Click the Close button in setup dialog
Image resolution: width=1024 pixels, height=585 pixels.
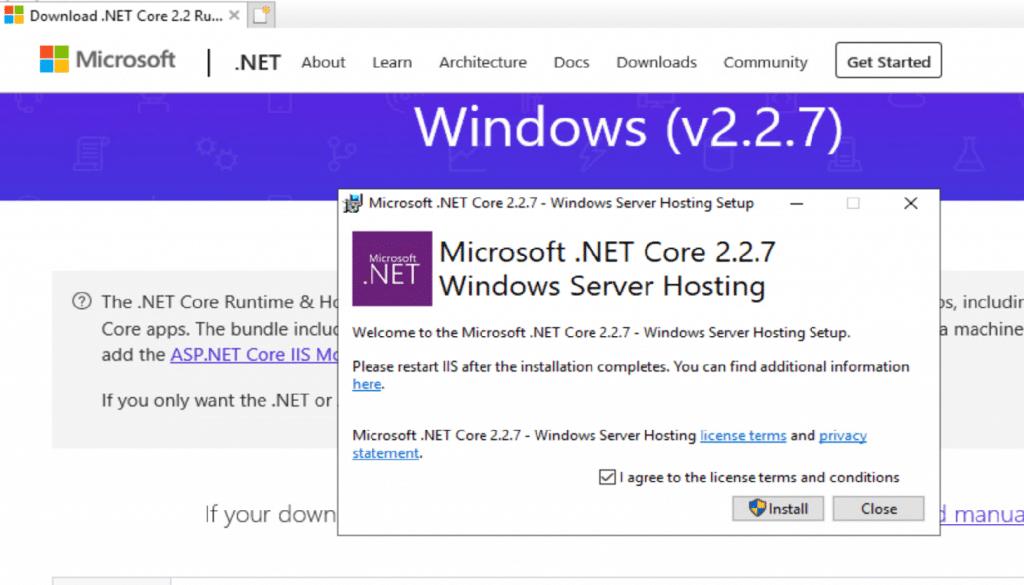[878, 509]
